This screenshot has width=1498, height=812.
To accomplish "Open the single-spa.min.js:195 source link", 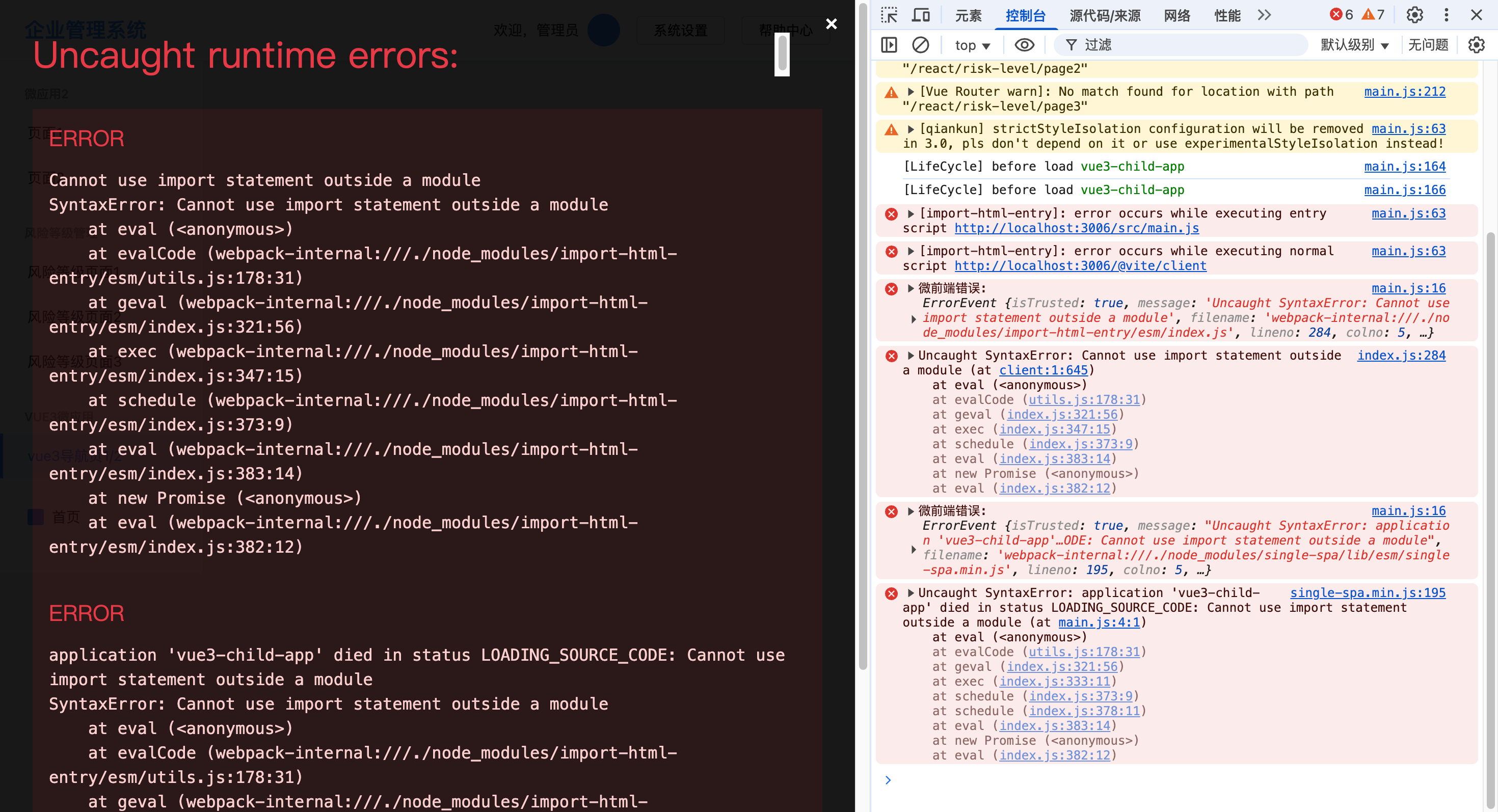I will 1368,593.
